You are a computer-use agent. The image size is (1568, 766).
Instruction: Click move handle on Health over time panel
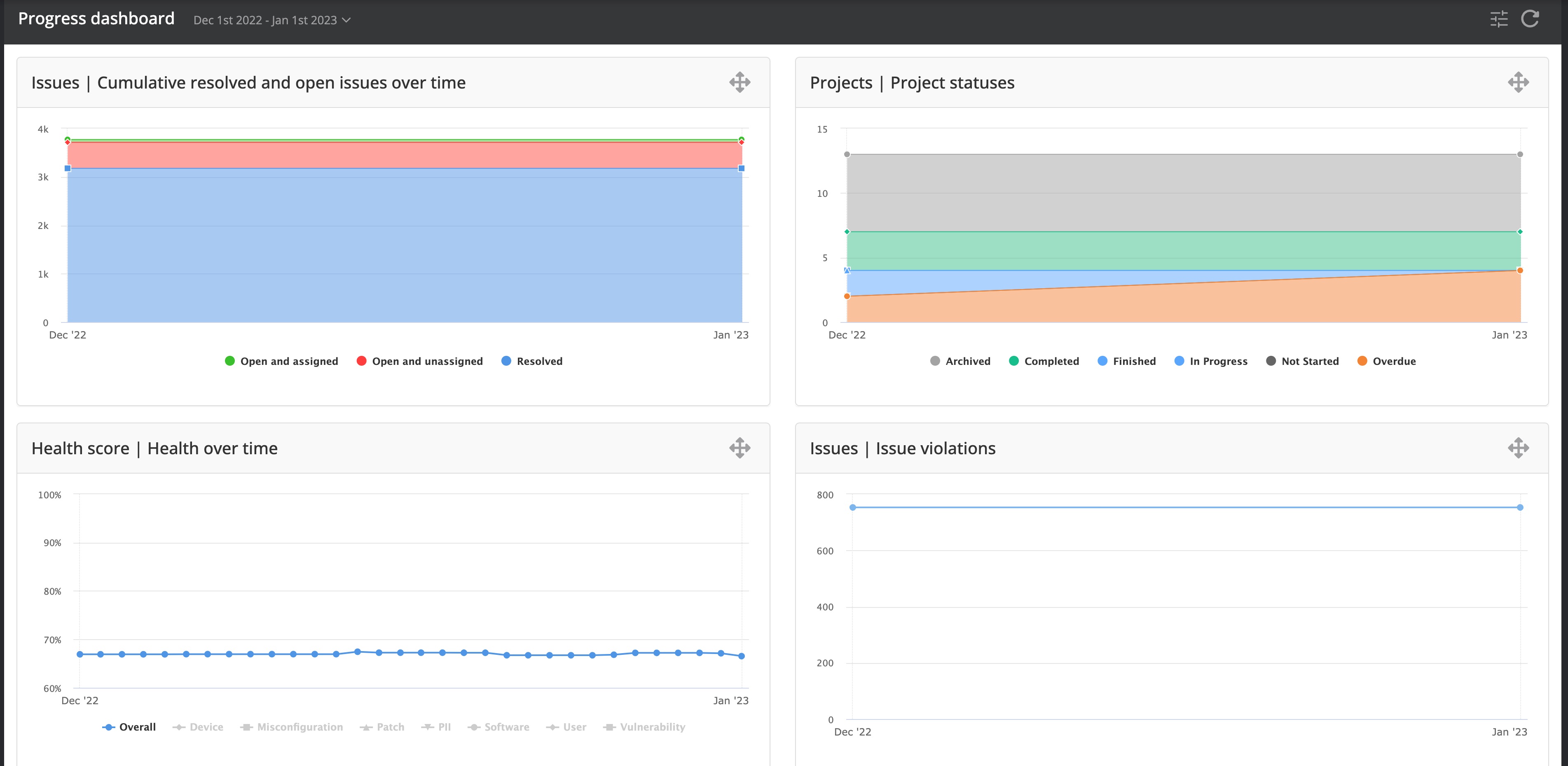click(x=740, y=448)
